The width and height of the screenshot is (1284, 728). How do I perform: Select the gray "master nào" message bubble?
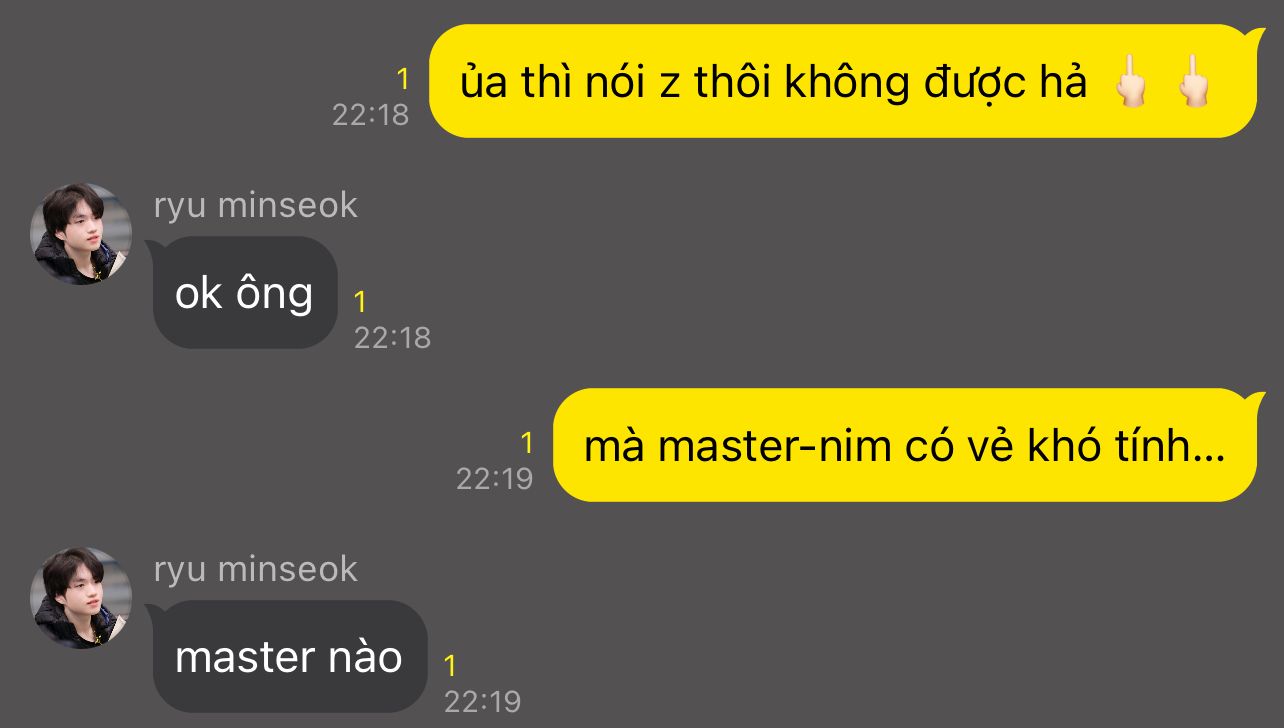pos(288,656)
